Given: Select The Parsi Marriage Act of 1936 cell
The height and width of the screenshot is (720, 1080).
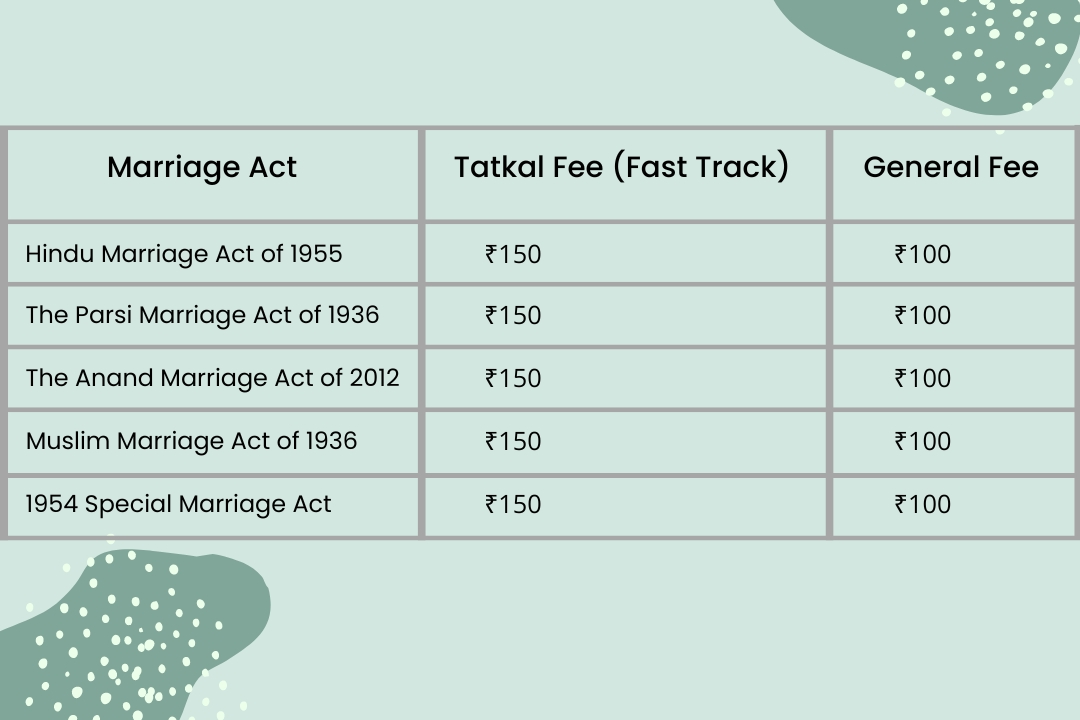Looking at the screenshot, I should (x=202, y=315).
